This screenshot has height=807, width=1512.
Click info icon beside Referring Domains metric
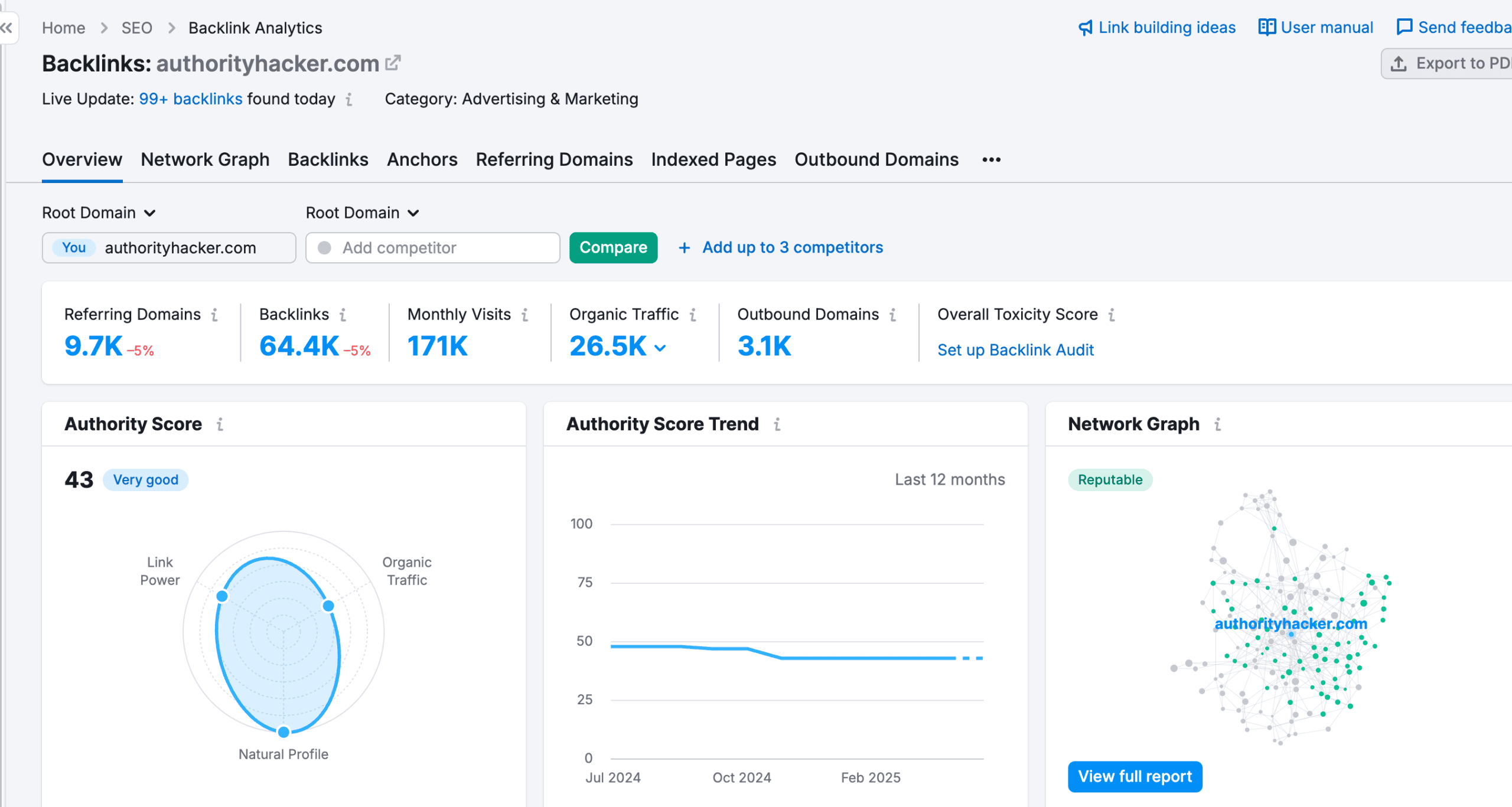[214, 315]
